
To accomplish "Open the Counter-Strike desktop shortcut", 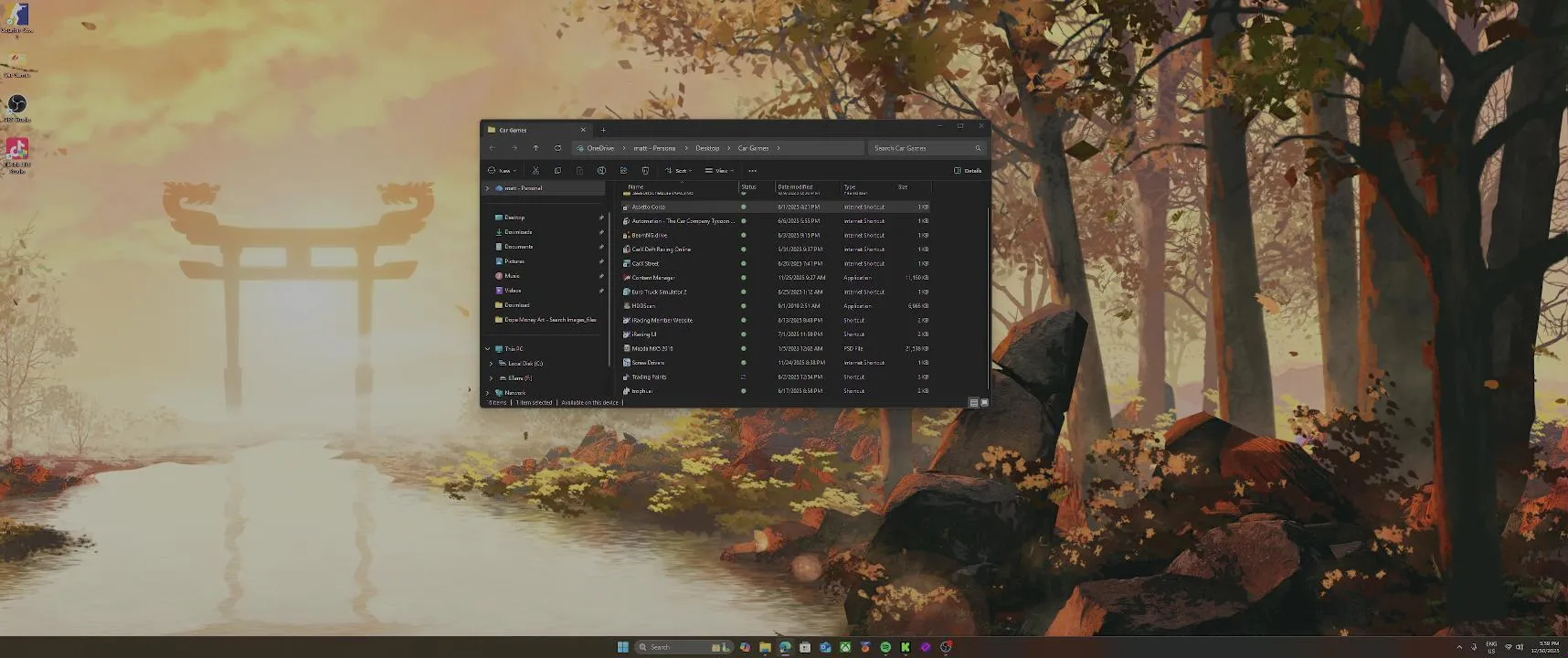I will [x=16, y=18].
